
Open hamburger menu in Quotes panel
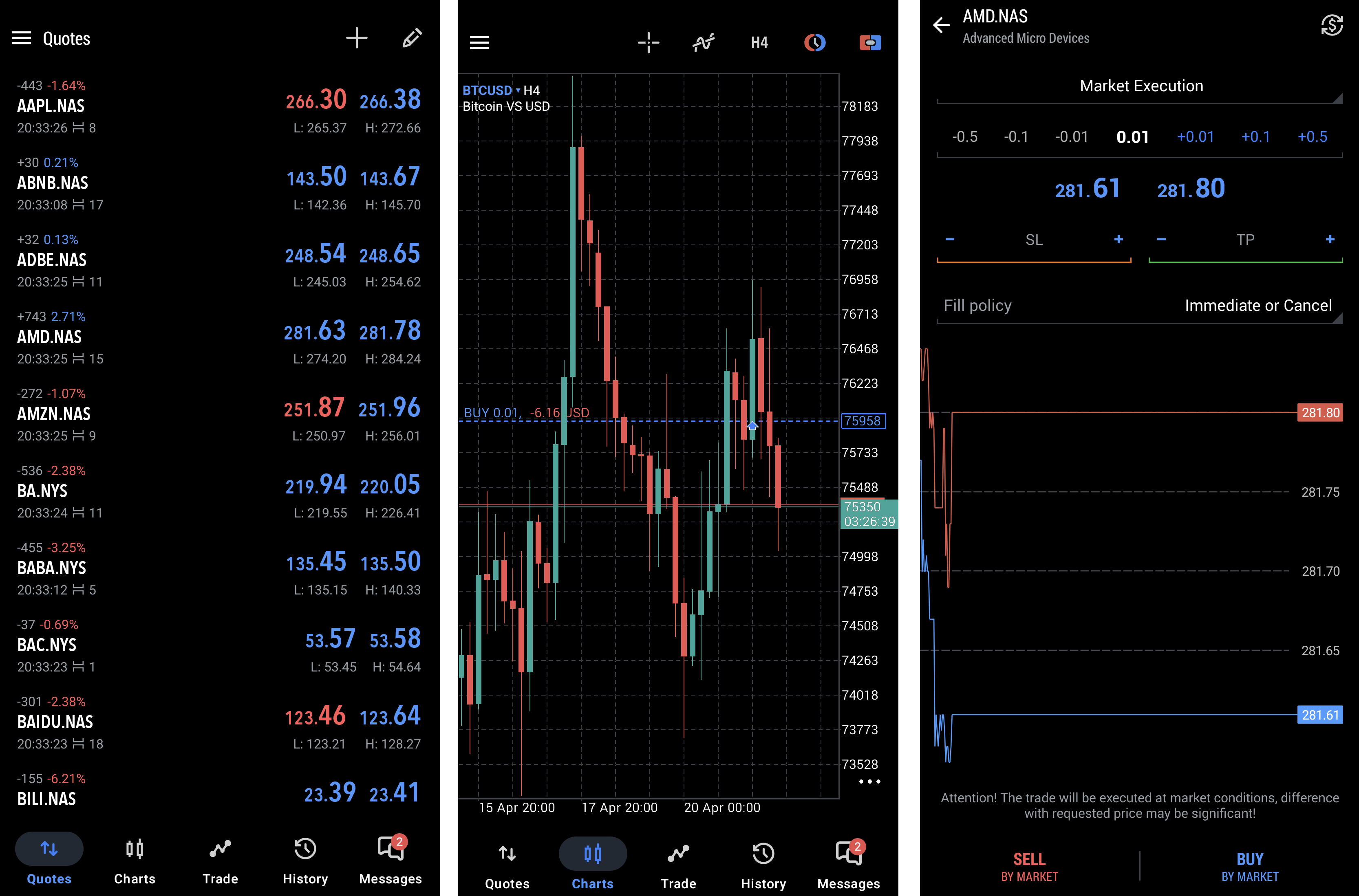click(x=22, y=38)
